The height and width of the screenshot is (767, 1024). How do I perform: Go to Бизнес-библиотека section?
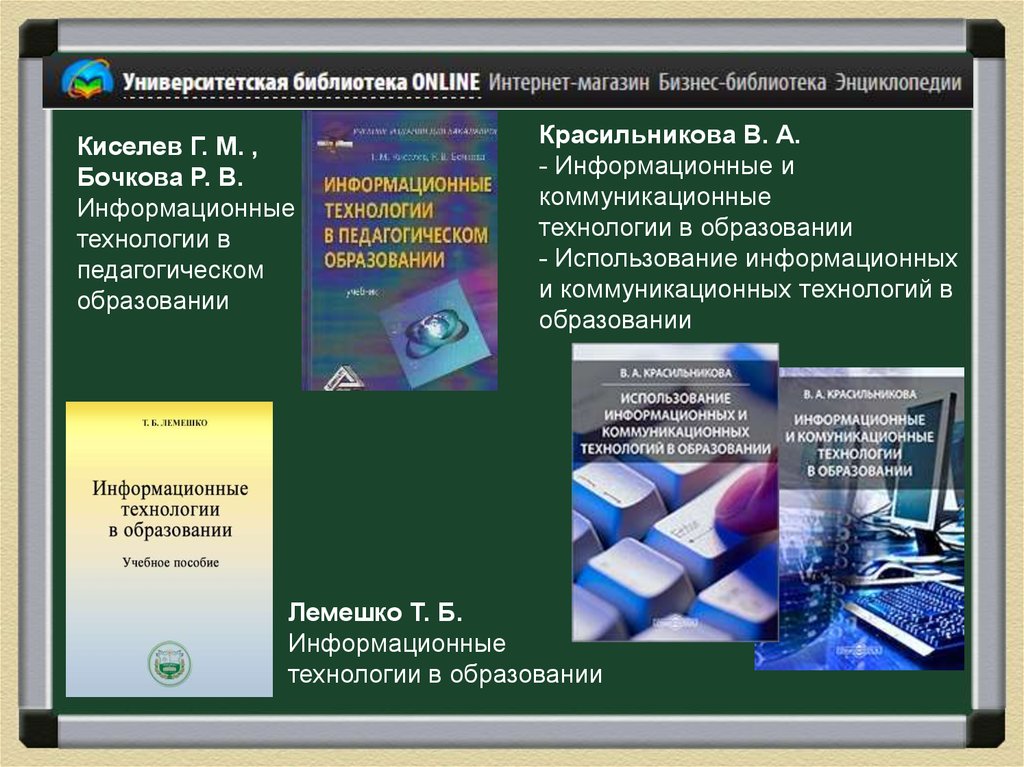pos(742,82)
